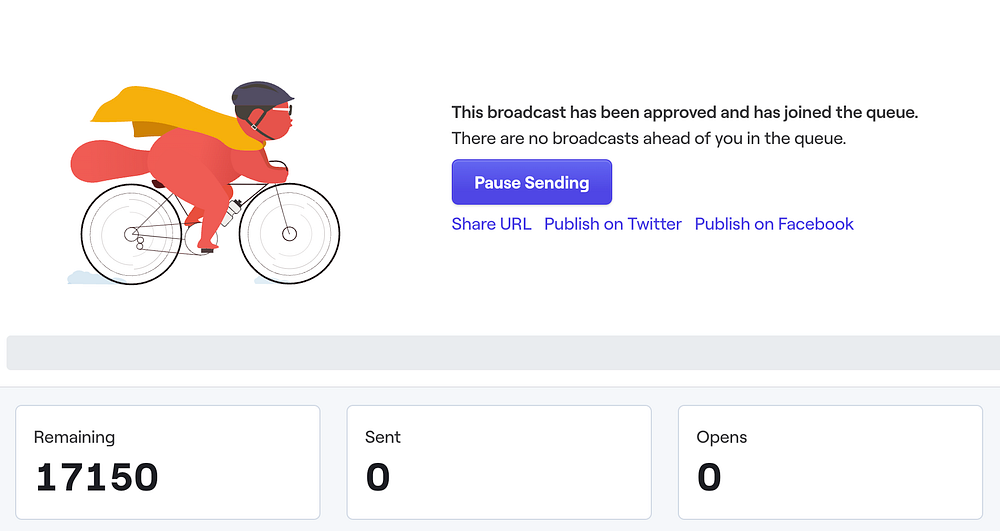This screenshot has width=1000, height=531.
Task: Click the broadcast approved status message
Action: click(684, 112)
